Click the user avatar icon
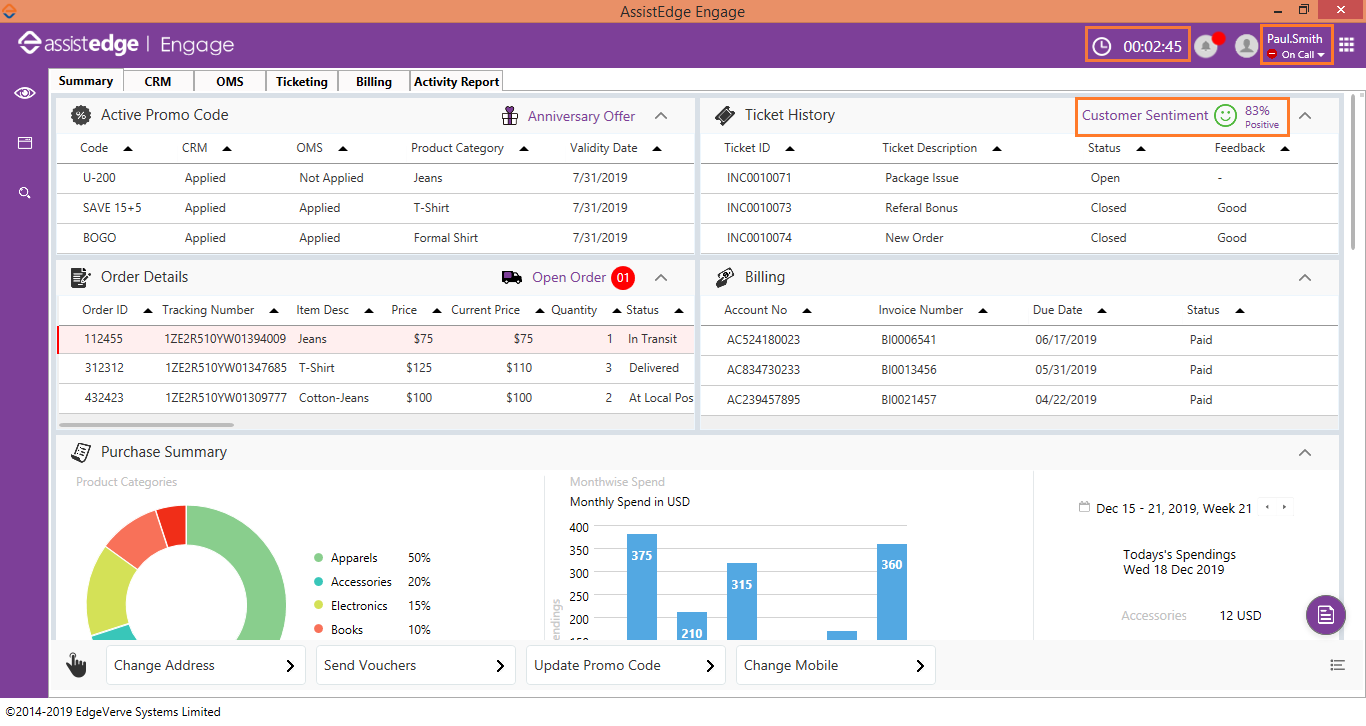The height and width of the screenshot is (726, 1366). (x=1246, y=46)
